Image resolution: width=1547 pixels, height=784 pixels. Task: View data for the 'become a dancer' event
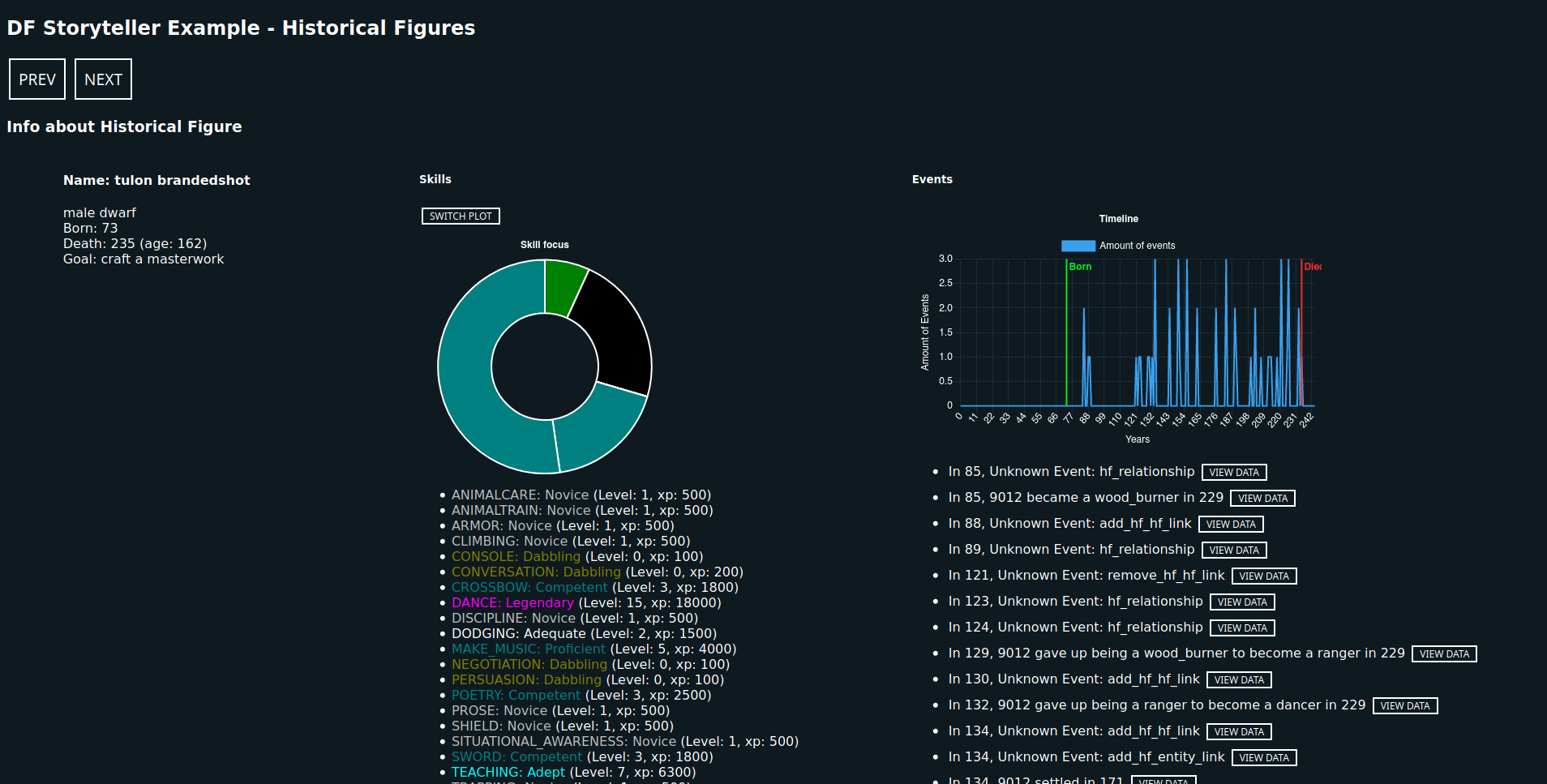[1405, 706]
